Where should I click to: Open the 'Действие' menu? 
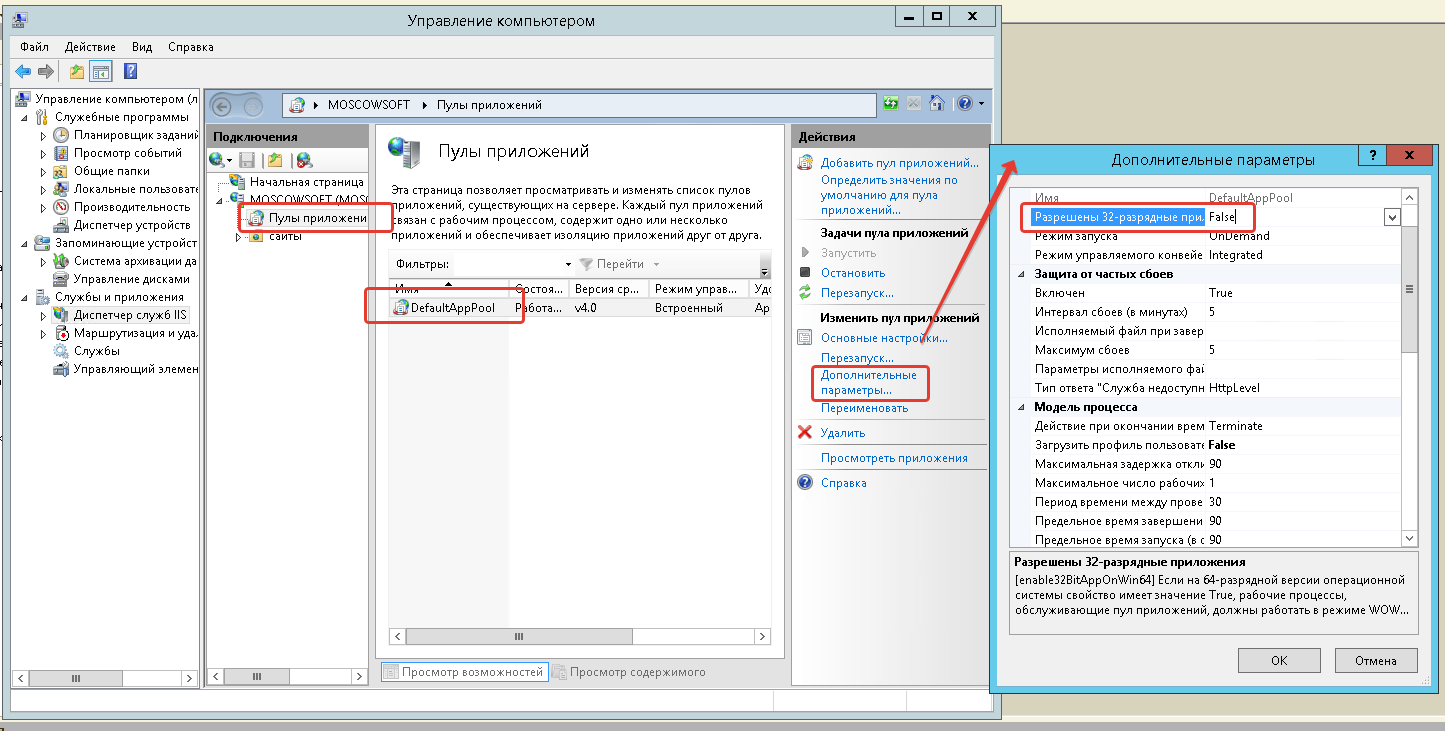90,47
